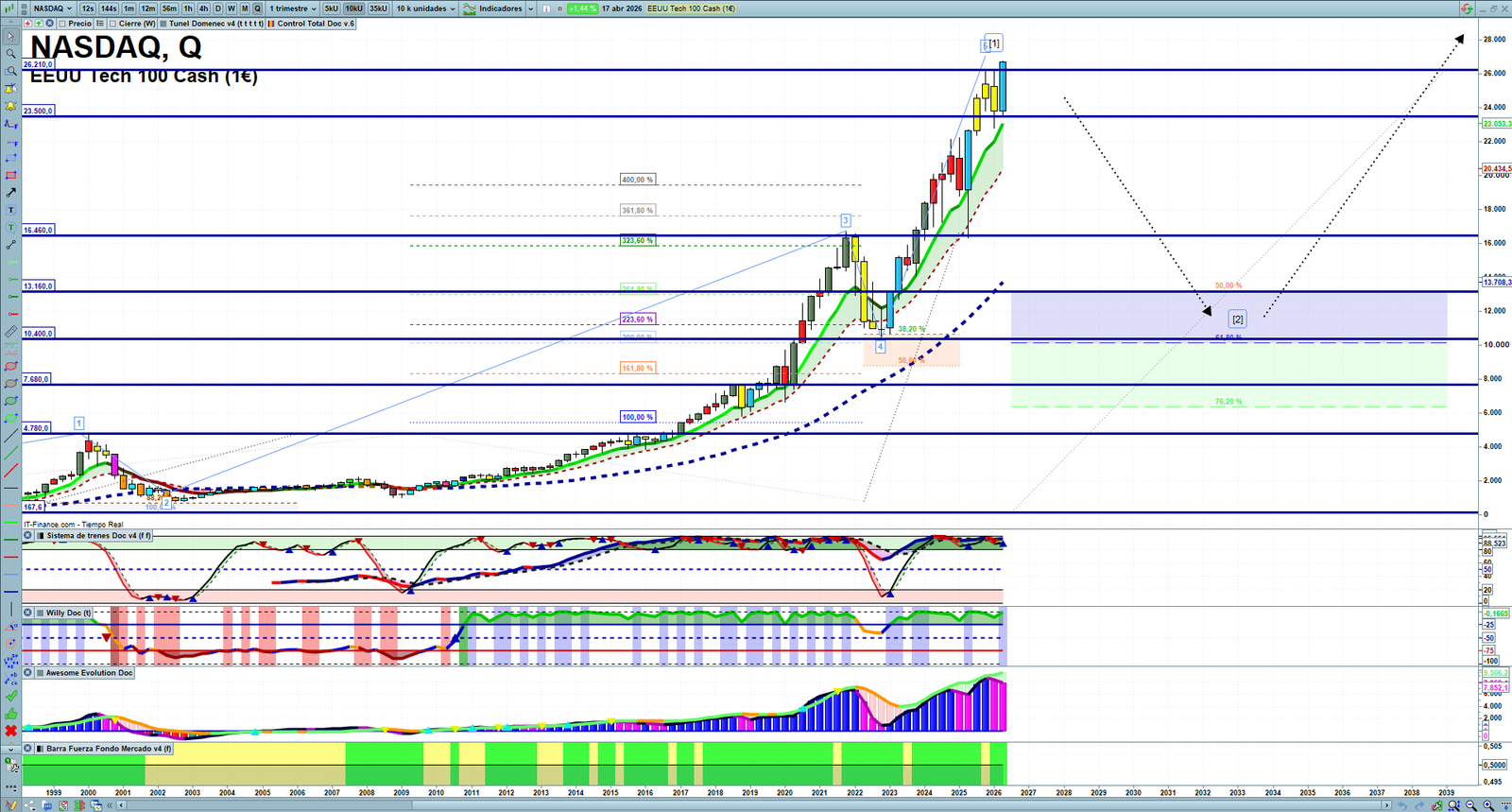Click the red plus add-indicator icon
Viewport: 1512px width, 812px height.
point(27,24)
